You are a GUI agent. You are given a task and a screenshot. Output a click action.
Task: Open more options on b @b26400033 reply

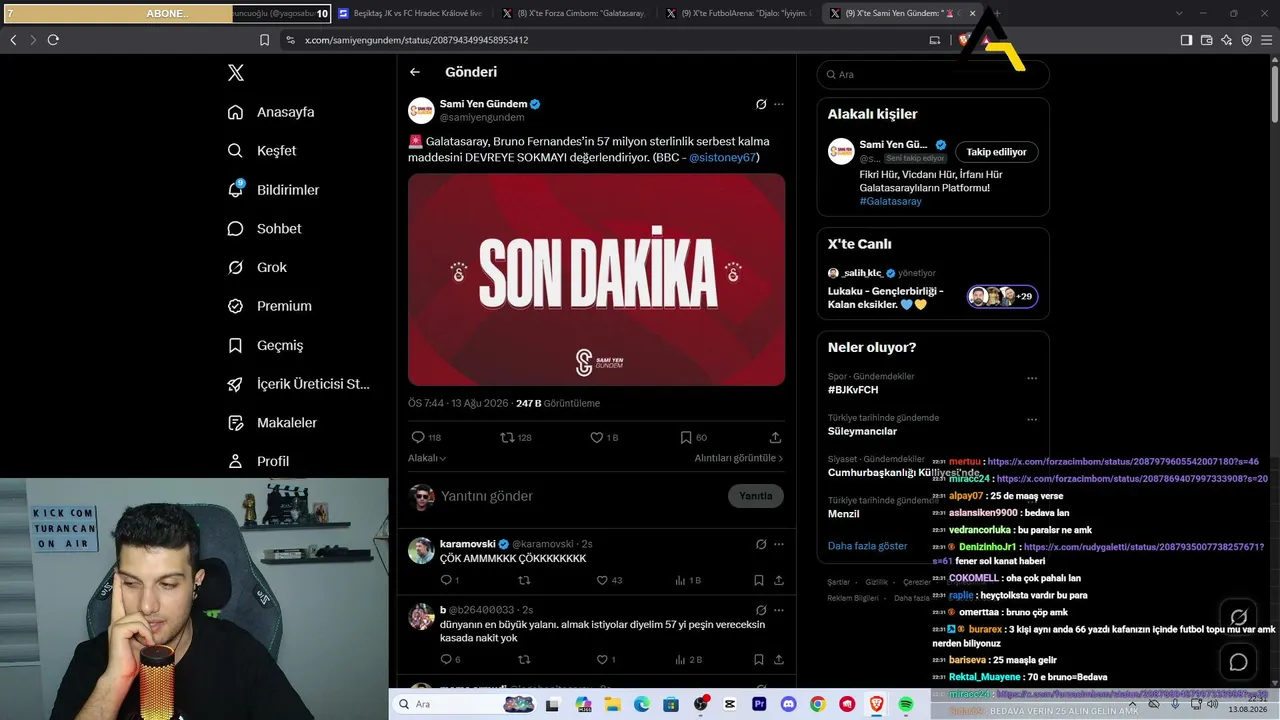[779, 610]
